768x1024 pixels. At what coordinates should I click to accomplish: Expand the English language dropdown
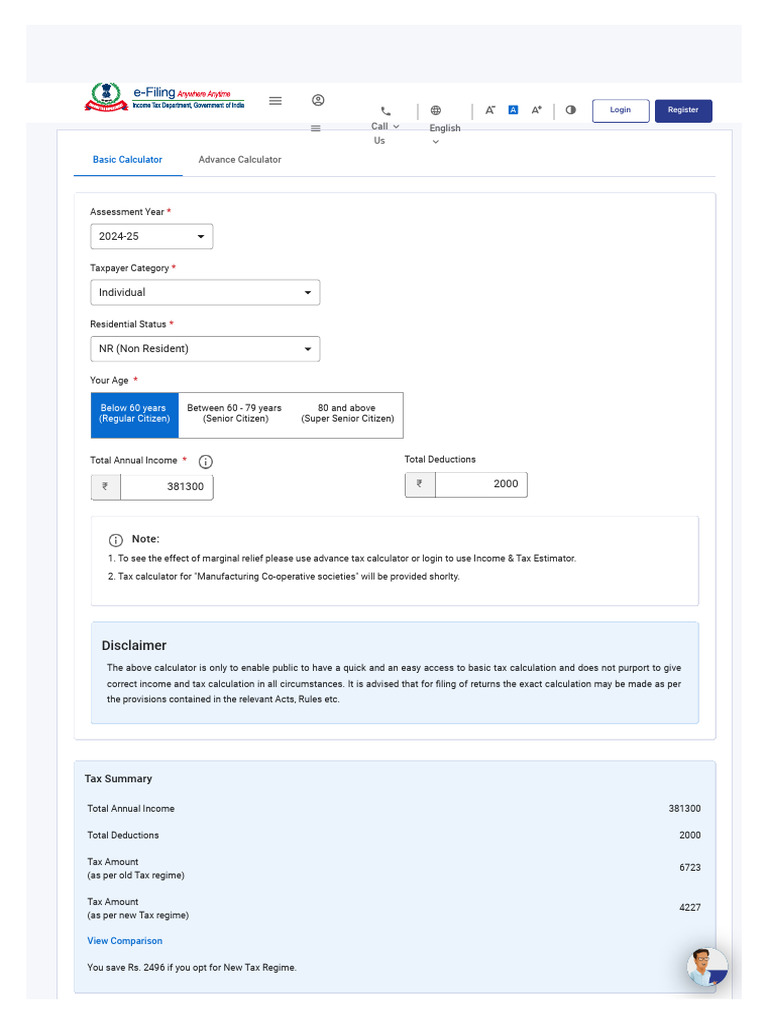point(436,142)
